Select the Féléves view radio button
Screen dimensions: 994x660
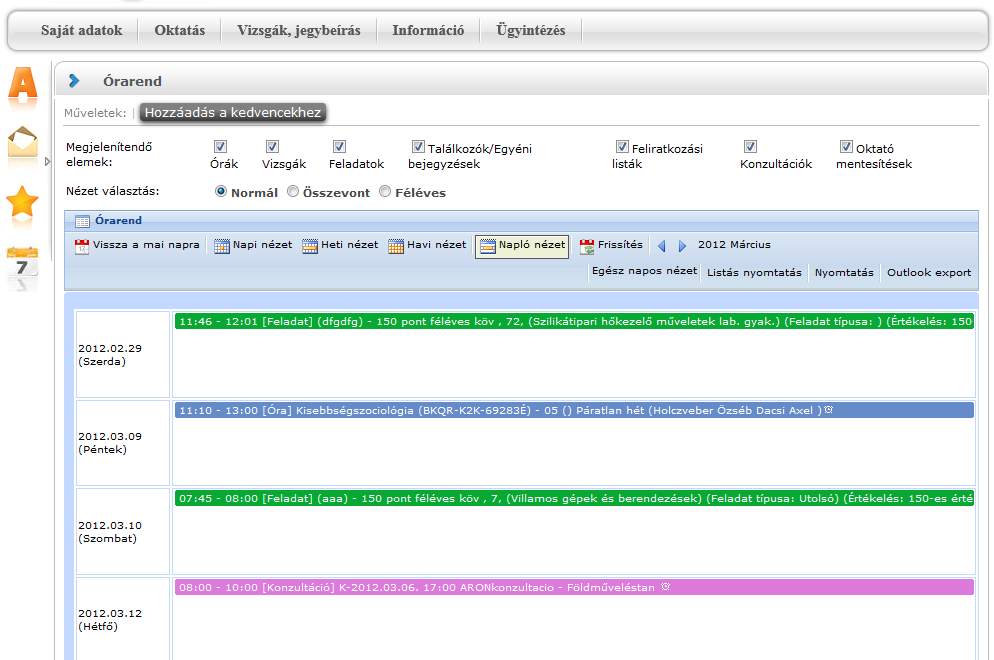(385, 191)
